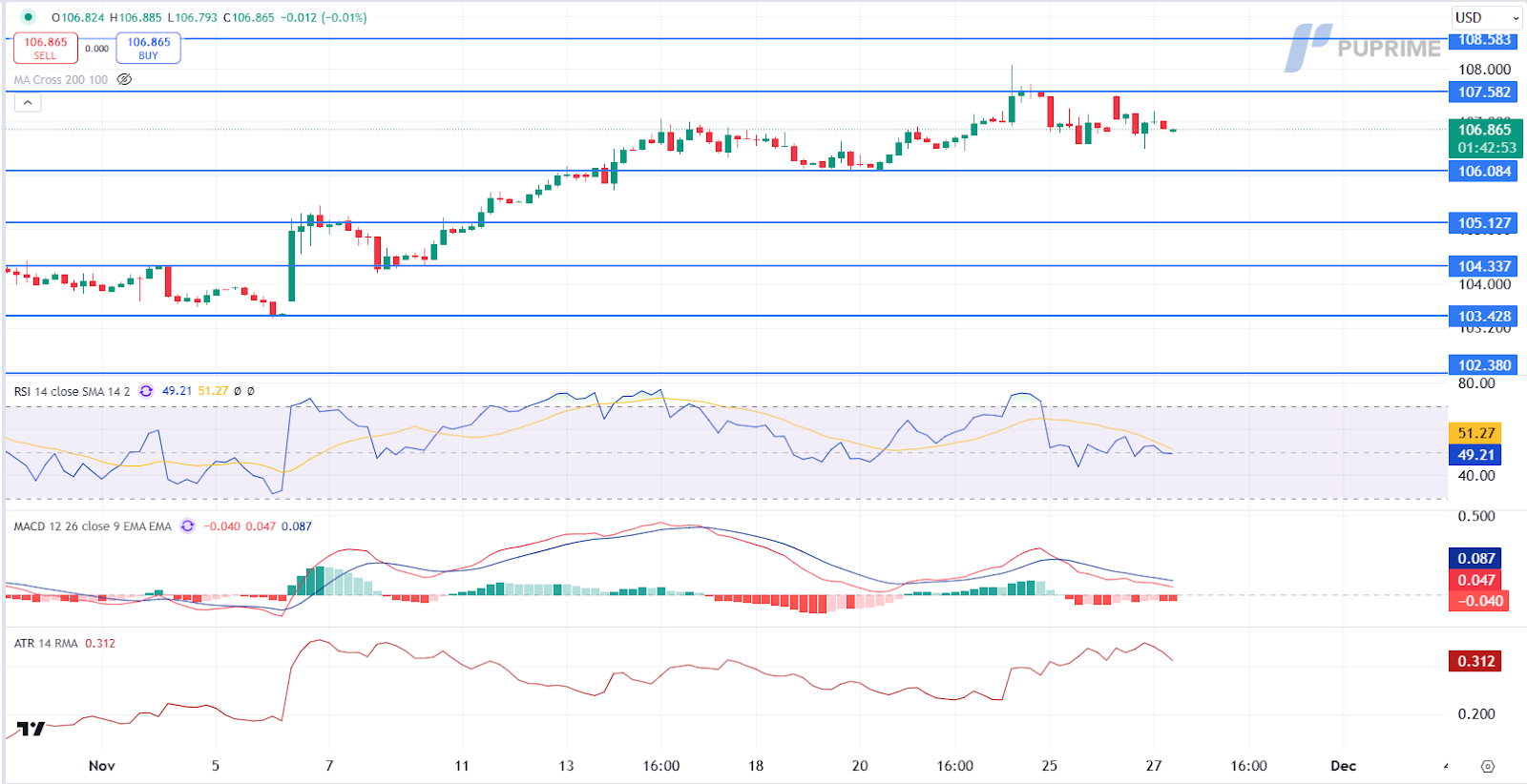Toggle MA Cross indicator visibility eye

coord(124,79)
